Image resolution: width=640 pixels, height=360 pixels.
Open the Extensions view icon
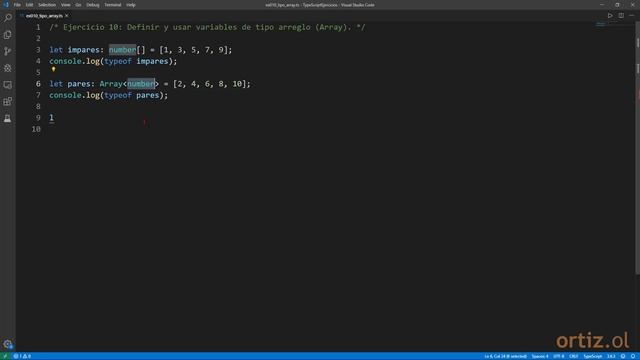[7, 102]
